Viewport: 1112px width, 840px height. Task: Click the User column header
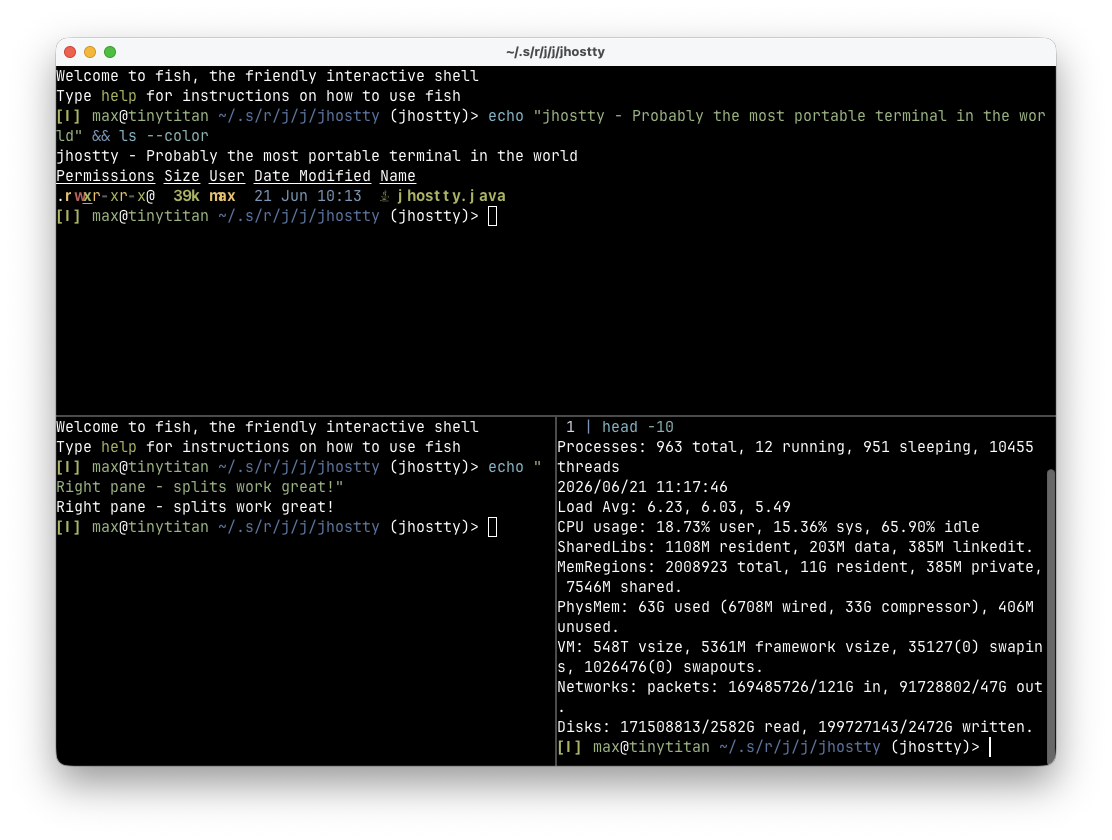tap(226, 176)
